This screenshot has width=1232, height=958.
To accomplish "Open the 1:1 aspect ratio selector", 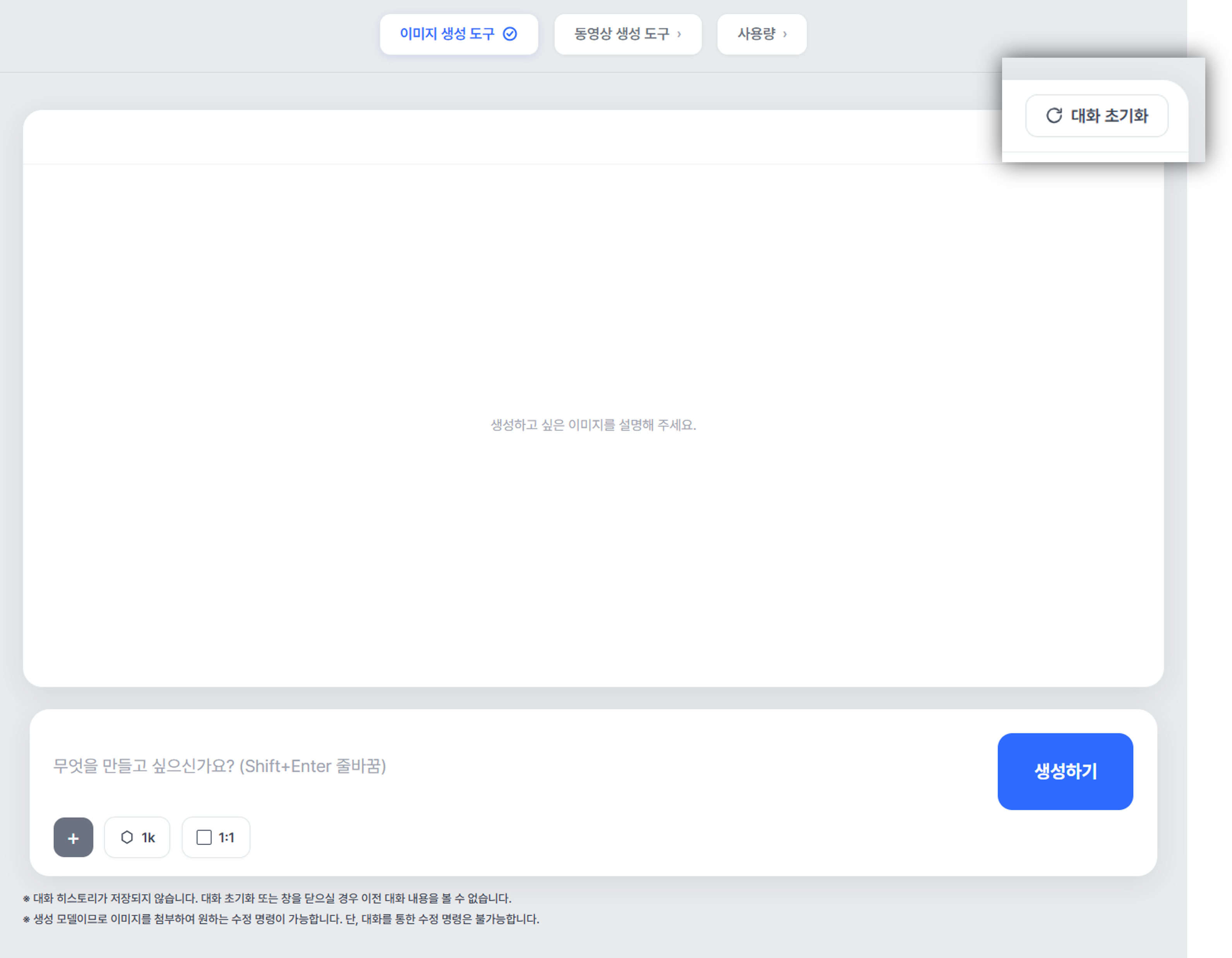I will point(216,838).
